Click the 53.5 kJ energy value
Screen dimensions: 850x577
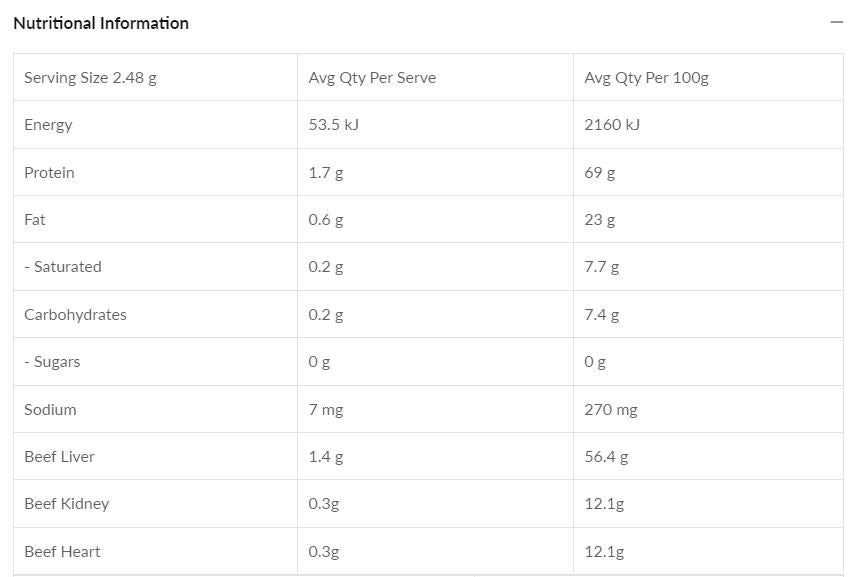[333, 125]
